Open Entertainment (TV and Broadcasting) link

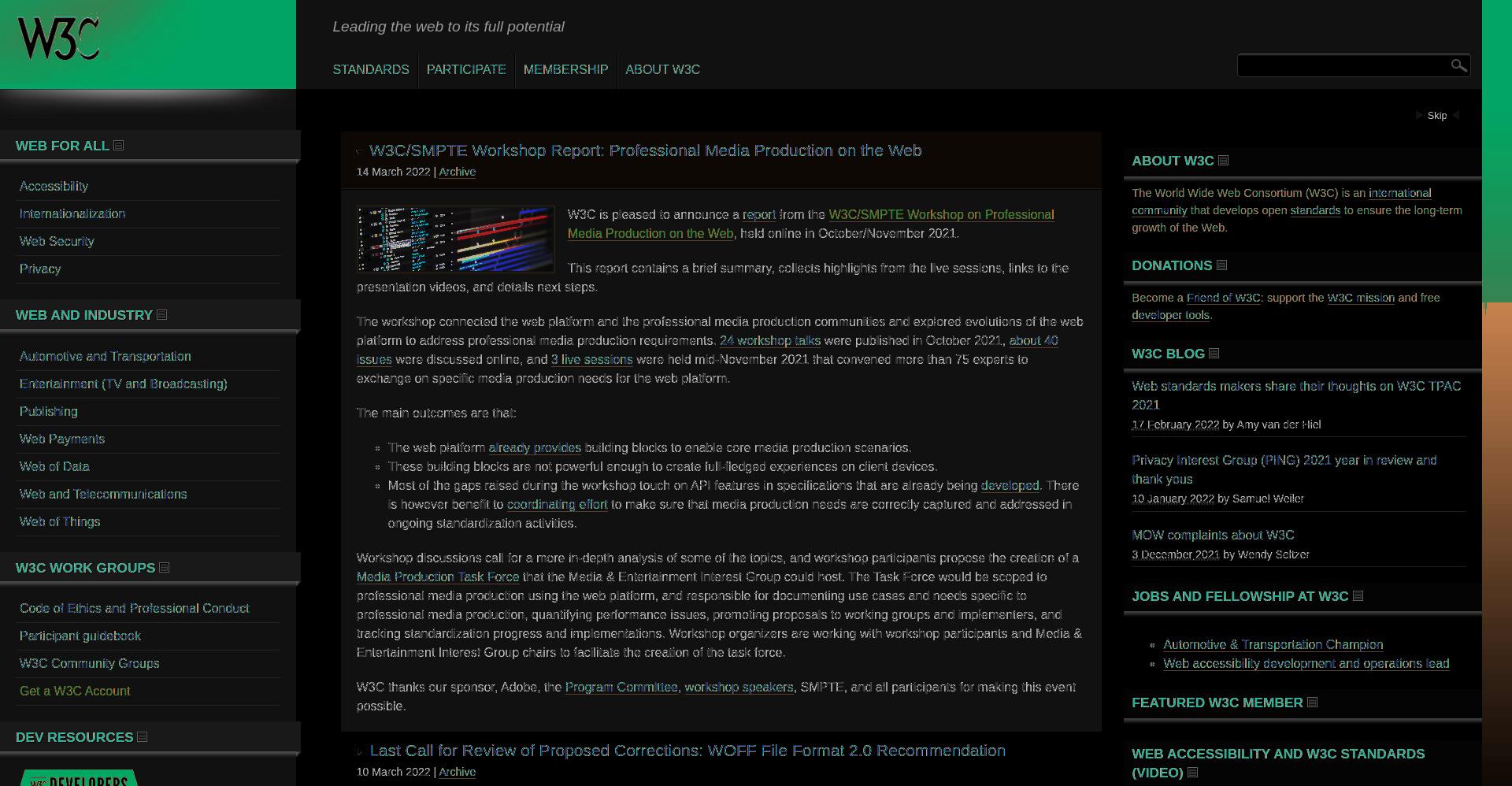click(124, 384)
